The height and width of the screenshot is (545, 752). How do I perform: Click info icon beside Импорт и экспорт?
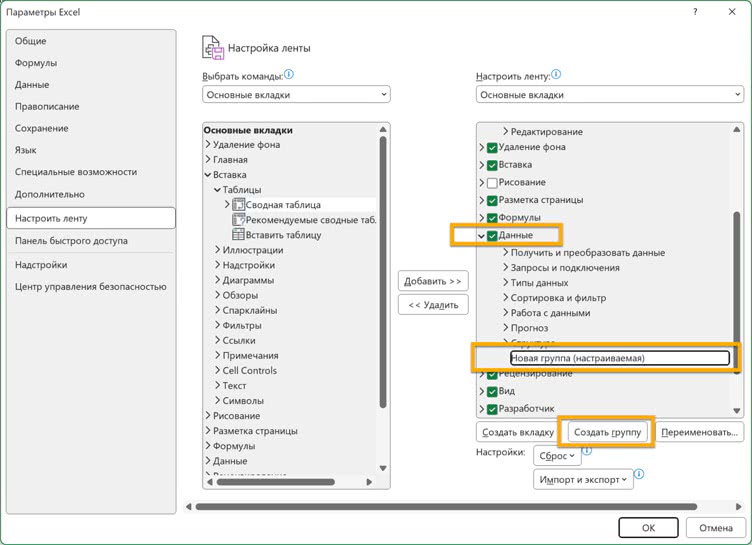pyautogui.click(x=639, y=474)
